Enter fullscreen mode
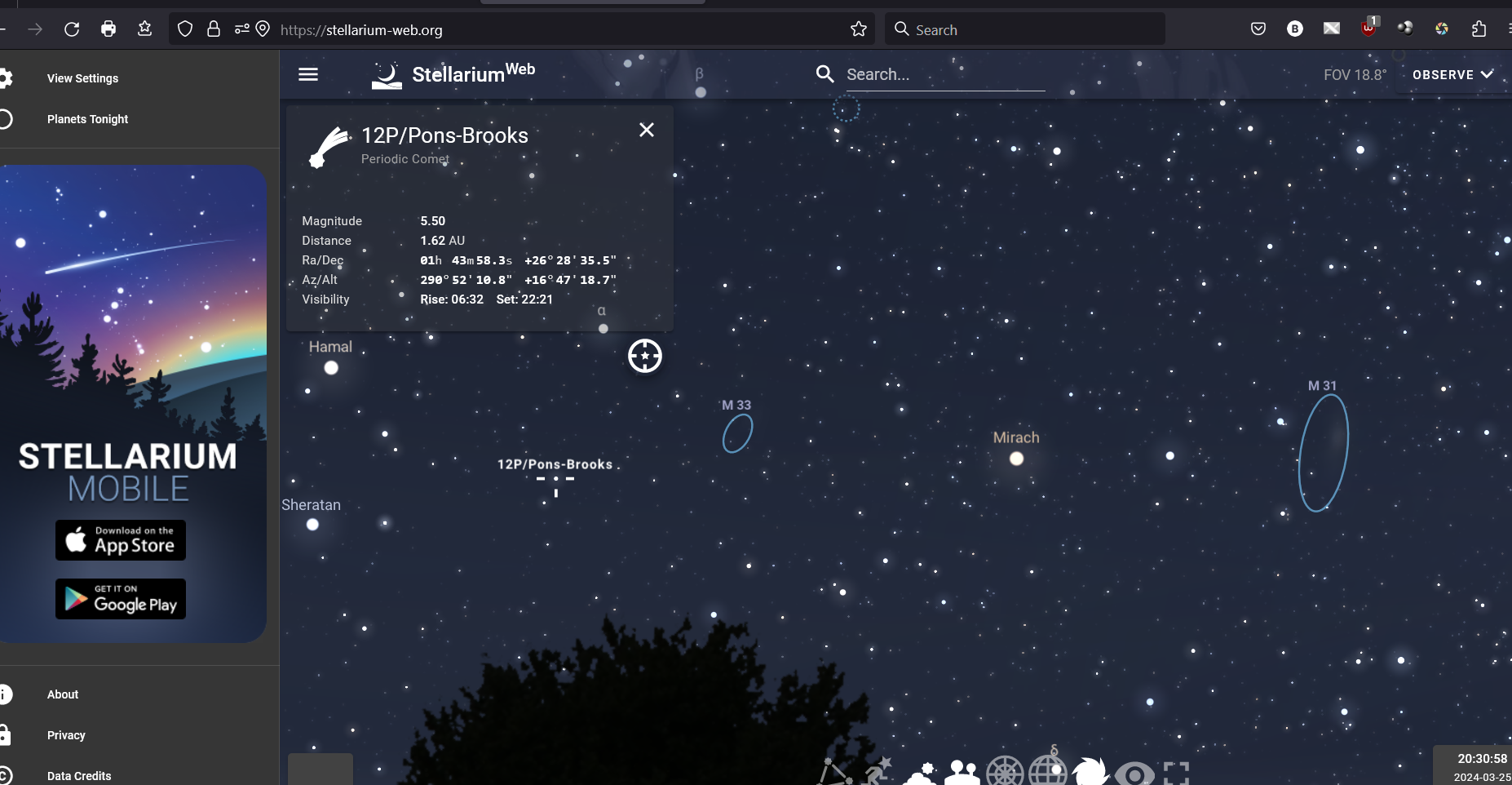The image size is (1512, 785). pyautogui.click(x=1176, y=773)
